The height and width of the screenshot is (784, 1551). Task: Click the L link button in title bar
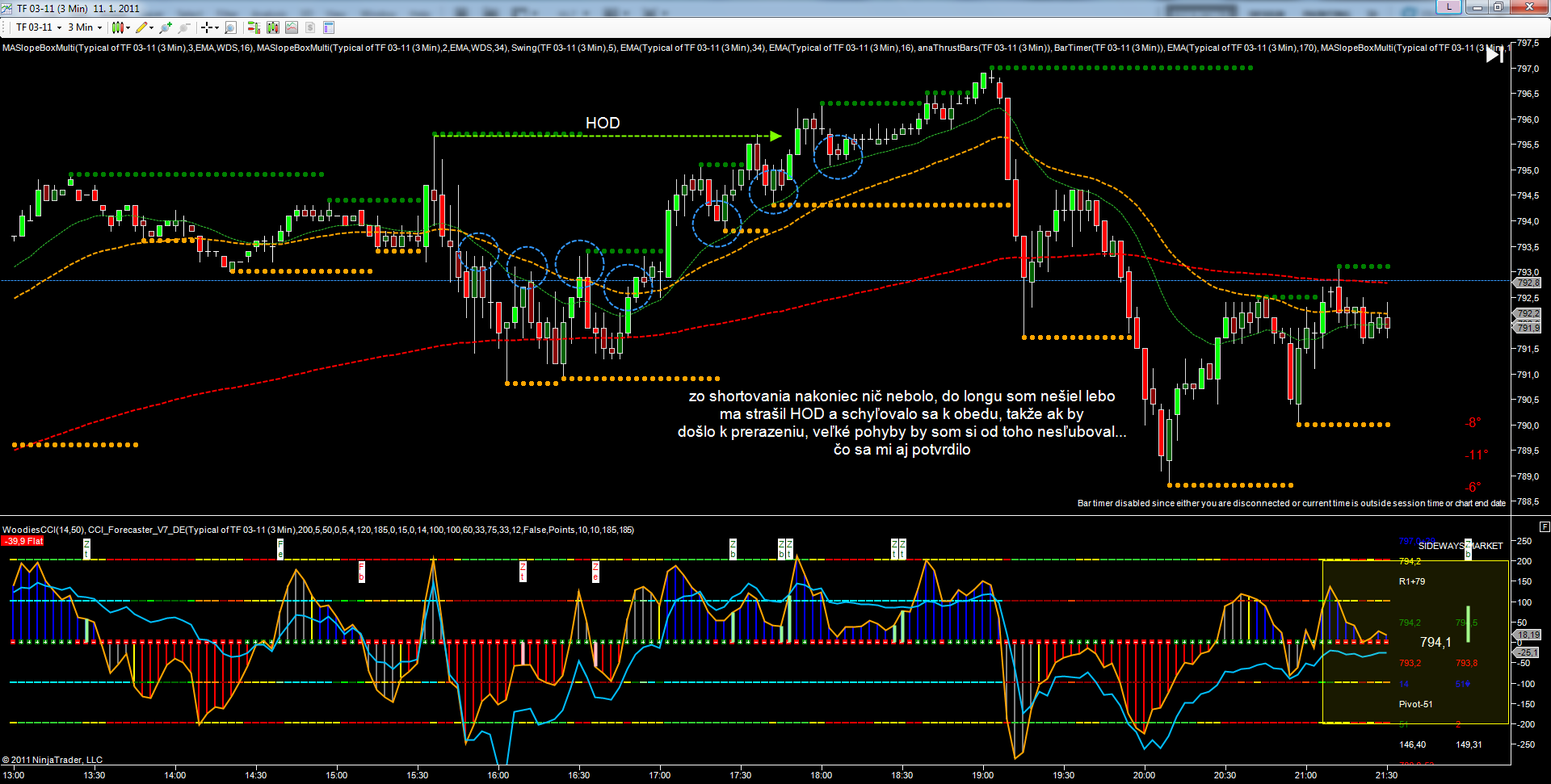[x=1449, y=7]
